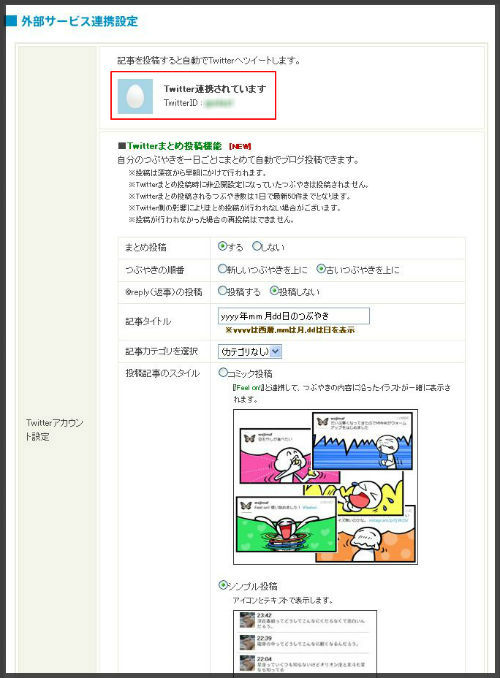The width and height of the screenshot is (500, 678).
Task: Click the 'TwitterID' label text
Action: [x=180, y=103]
